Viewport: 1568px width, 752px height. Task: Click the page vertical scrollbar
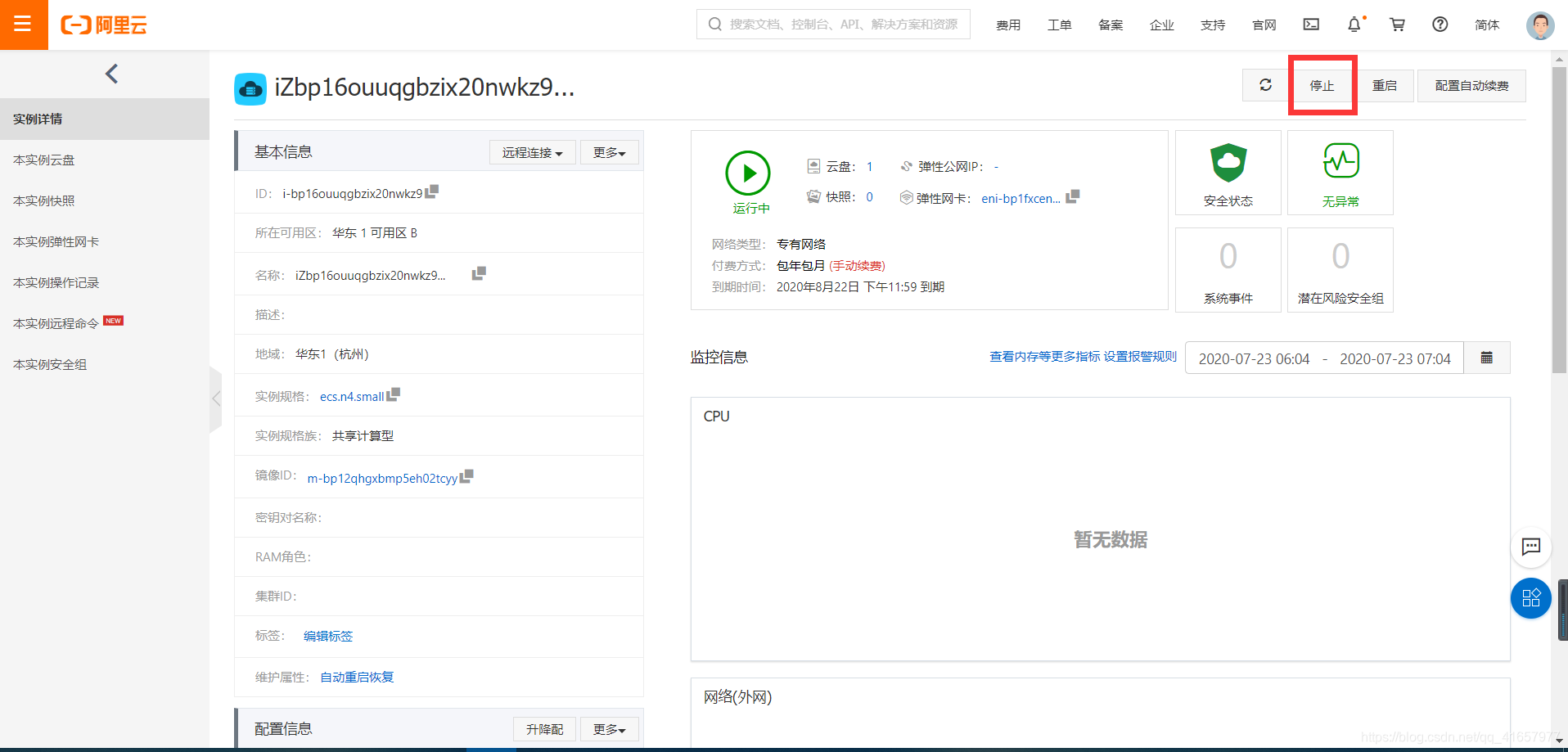point(1560,221)
